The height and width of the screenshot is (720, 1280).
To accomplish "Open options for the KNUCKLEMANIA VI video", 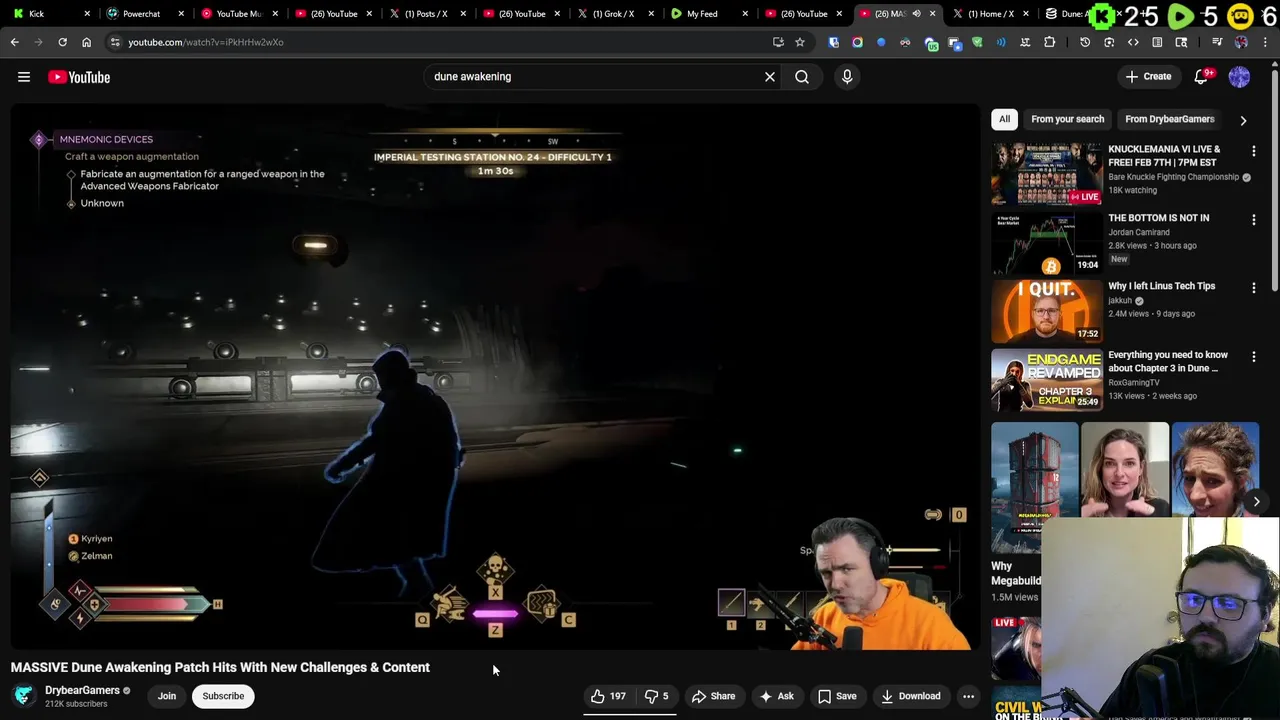I will pyautogui.click(x=1254, y=151).
